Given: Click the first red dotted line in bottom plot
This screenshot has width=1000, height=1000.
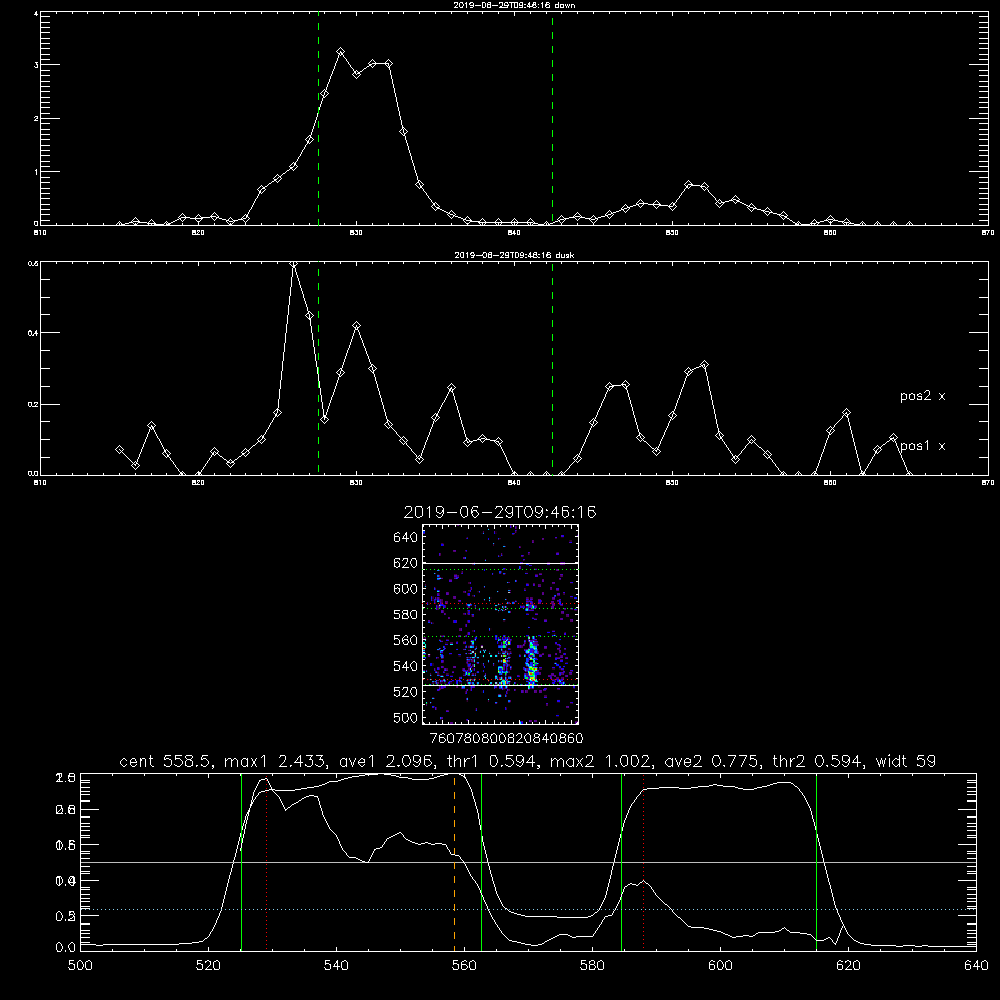Looking at the screenshot, I should tap(267, 862).
